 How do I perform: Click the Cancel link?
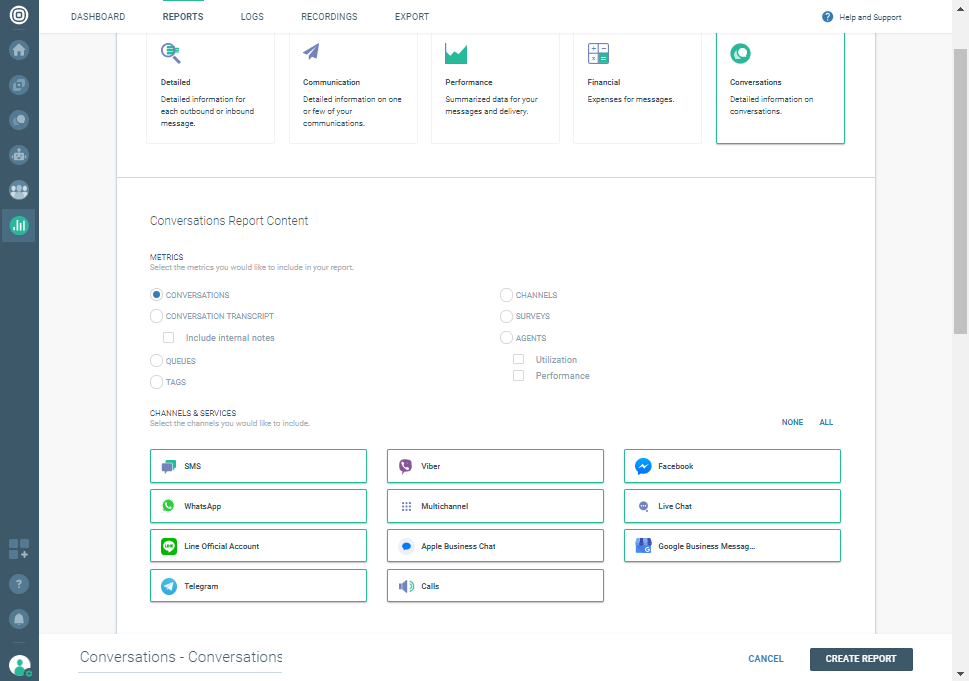pyautogui.click(x=766, y=659)
